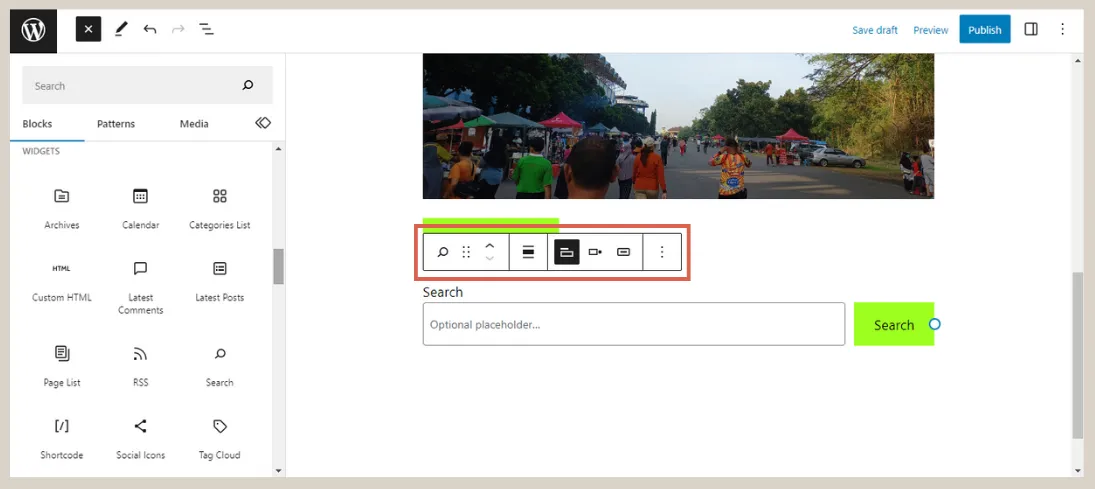Insert the Latest Comments block
Screen dimensions: 1095x489
click(140, 288)
